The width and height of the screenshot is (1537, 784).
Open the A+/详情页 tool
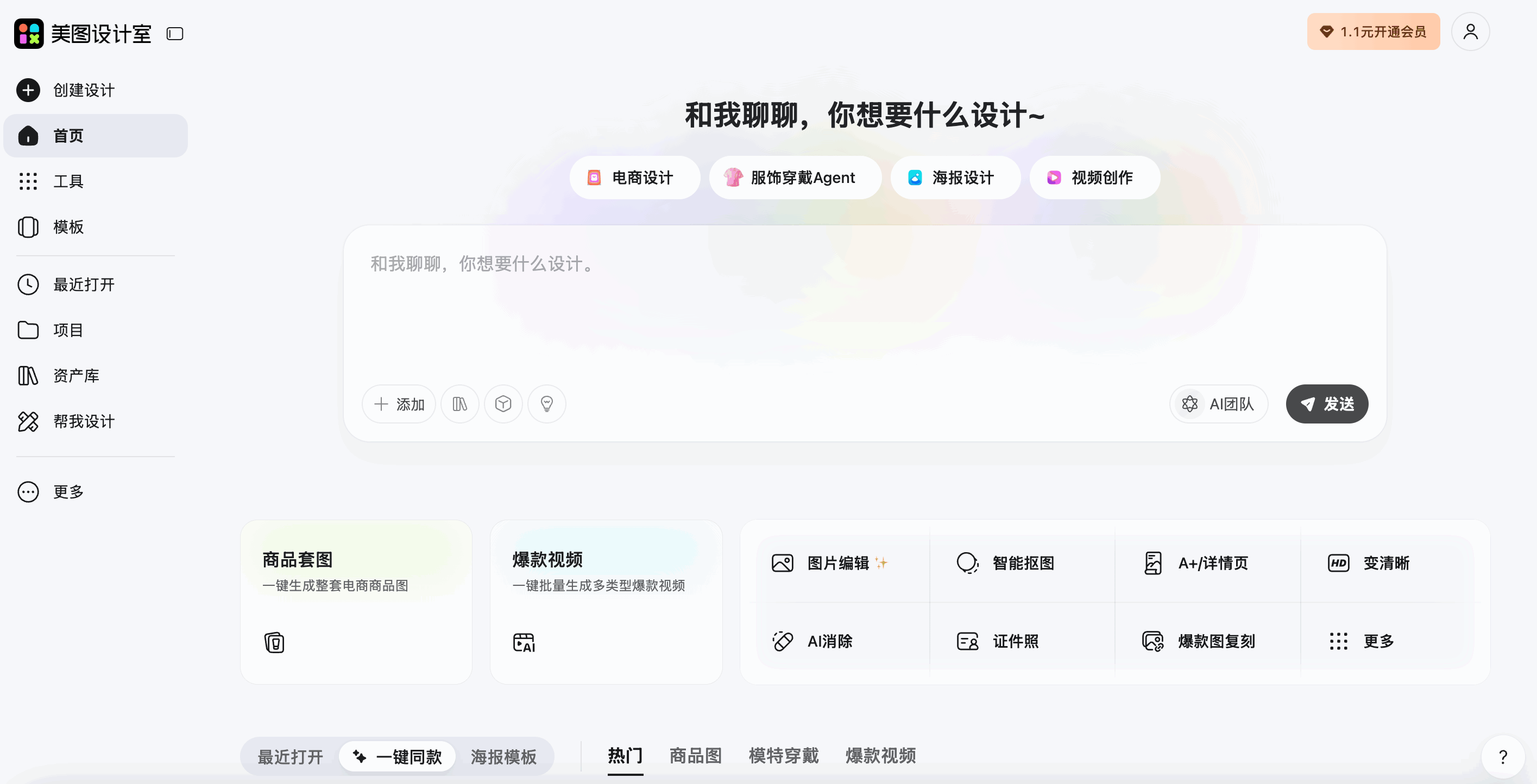coord(1207,563)
